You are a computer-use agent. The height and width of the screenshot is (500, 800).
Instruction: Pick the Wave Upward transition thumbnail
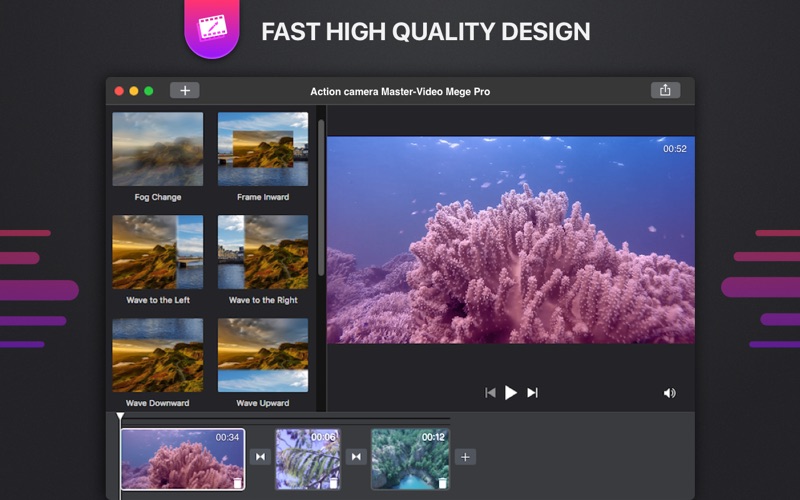(263, 355)
